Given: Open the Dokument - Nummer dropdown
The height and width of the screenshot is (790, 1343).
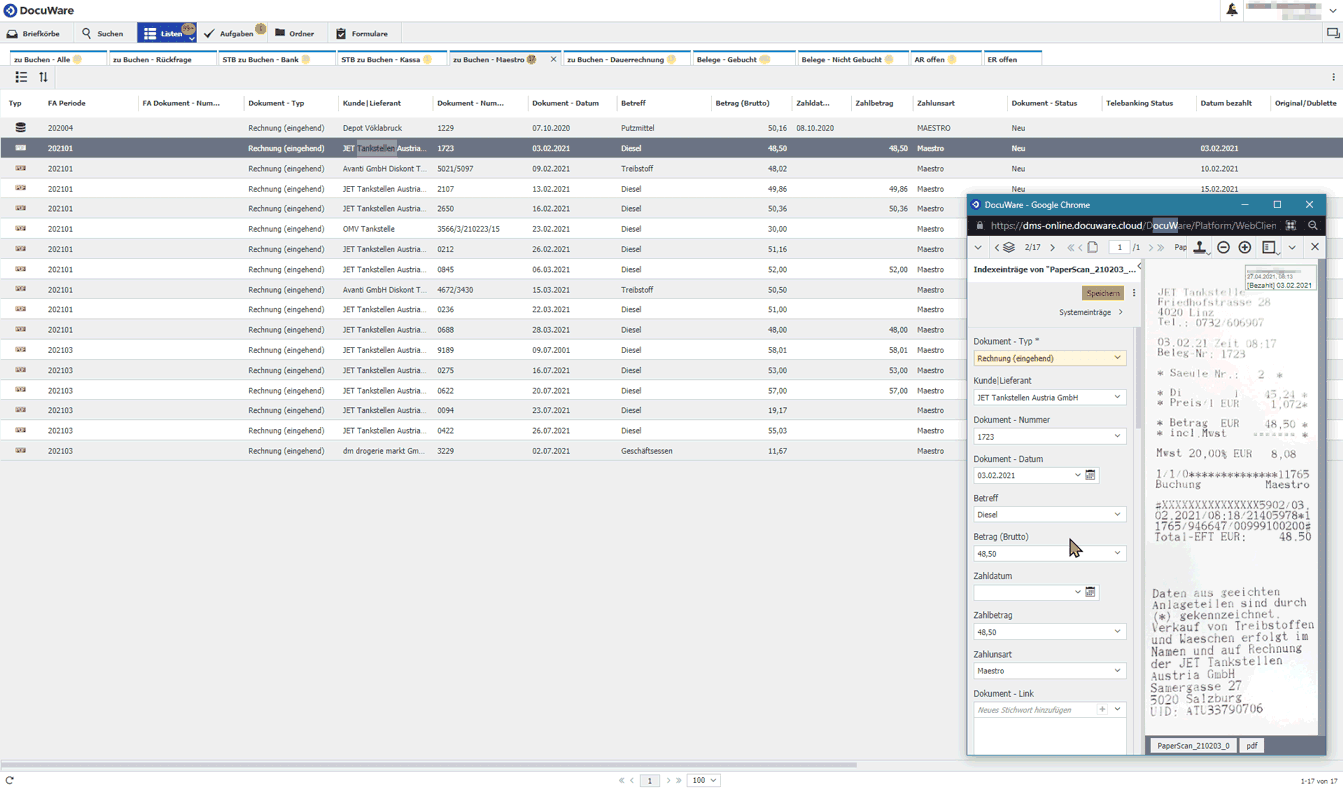Looking at the screenshot, I should click(1118, 436).
